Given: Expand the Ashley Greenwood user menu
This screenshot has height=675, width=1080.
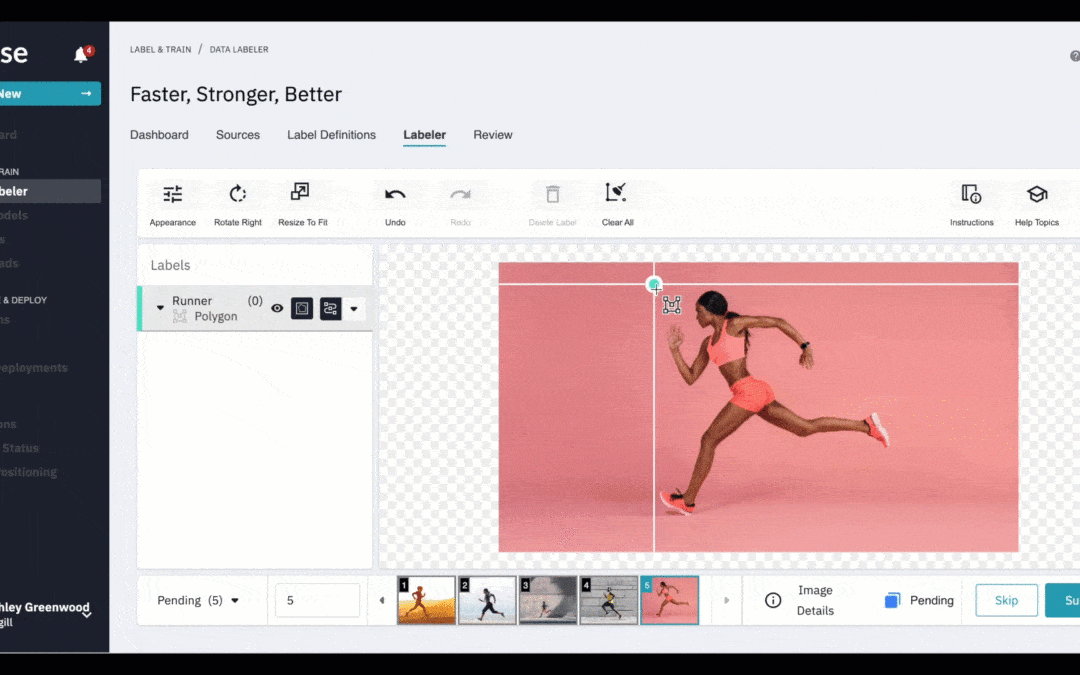Looking at the screenshot, I should (86, 613).
